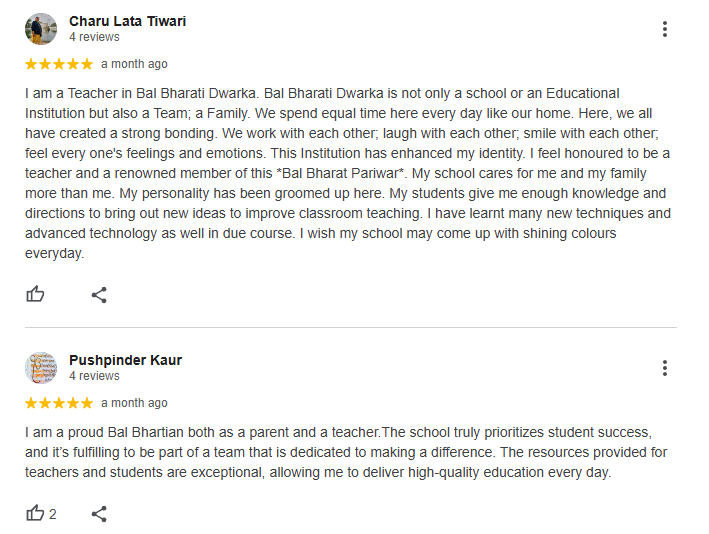
Task: Click first star of Charu's rating
Action: (31, 64)
